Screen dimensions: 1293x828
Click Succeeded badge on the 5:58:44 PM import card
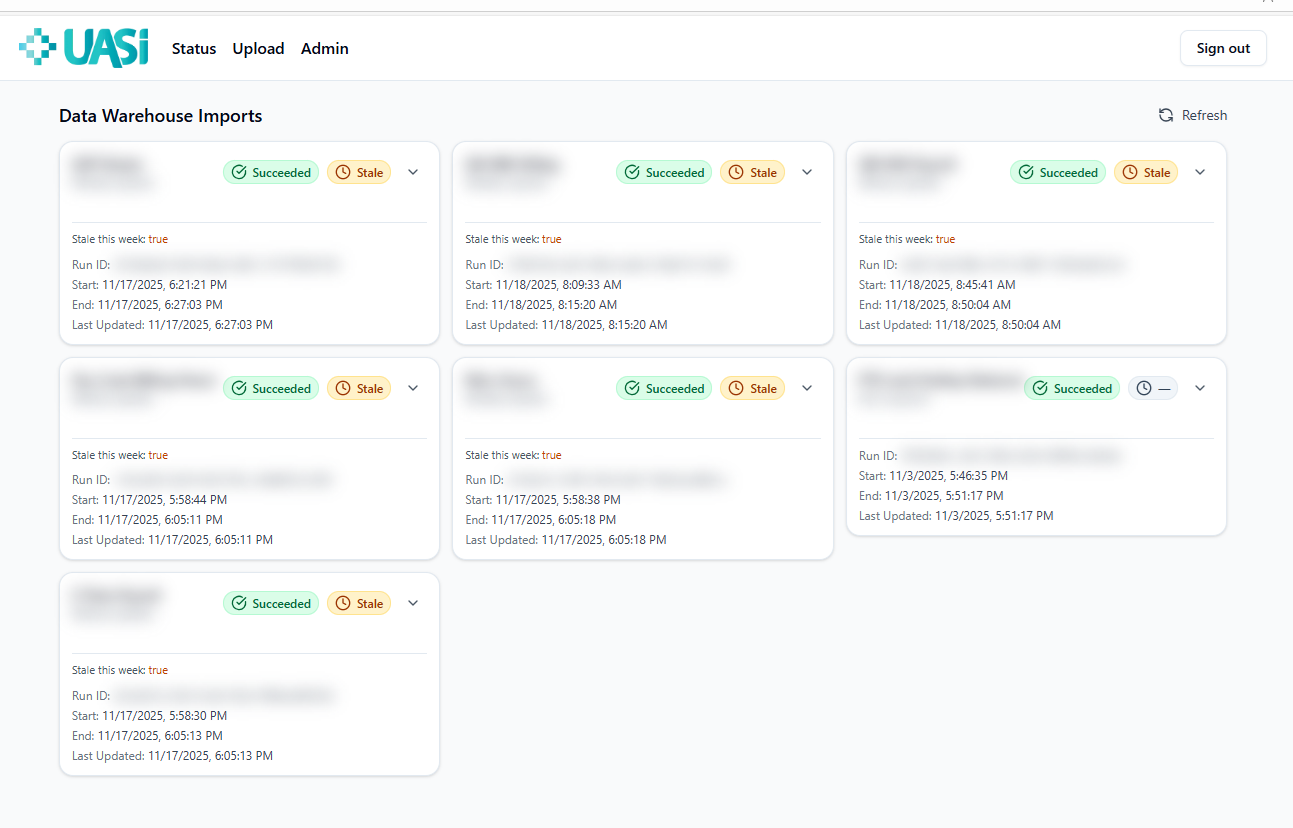click(x=271, y=389)
